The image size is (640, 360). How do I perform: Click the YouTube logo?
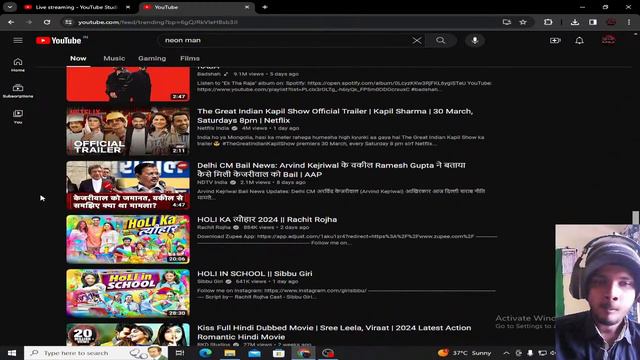coord(59,40)
